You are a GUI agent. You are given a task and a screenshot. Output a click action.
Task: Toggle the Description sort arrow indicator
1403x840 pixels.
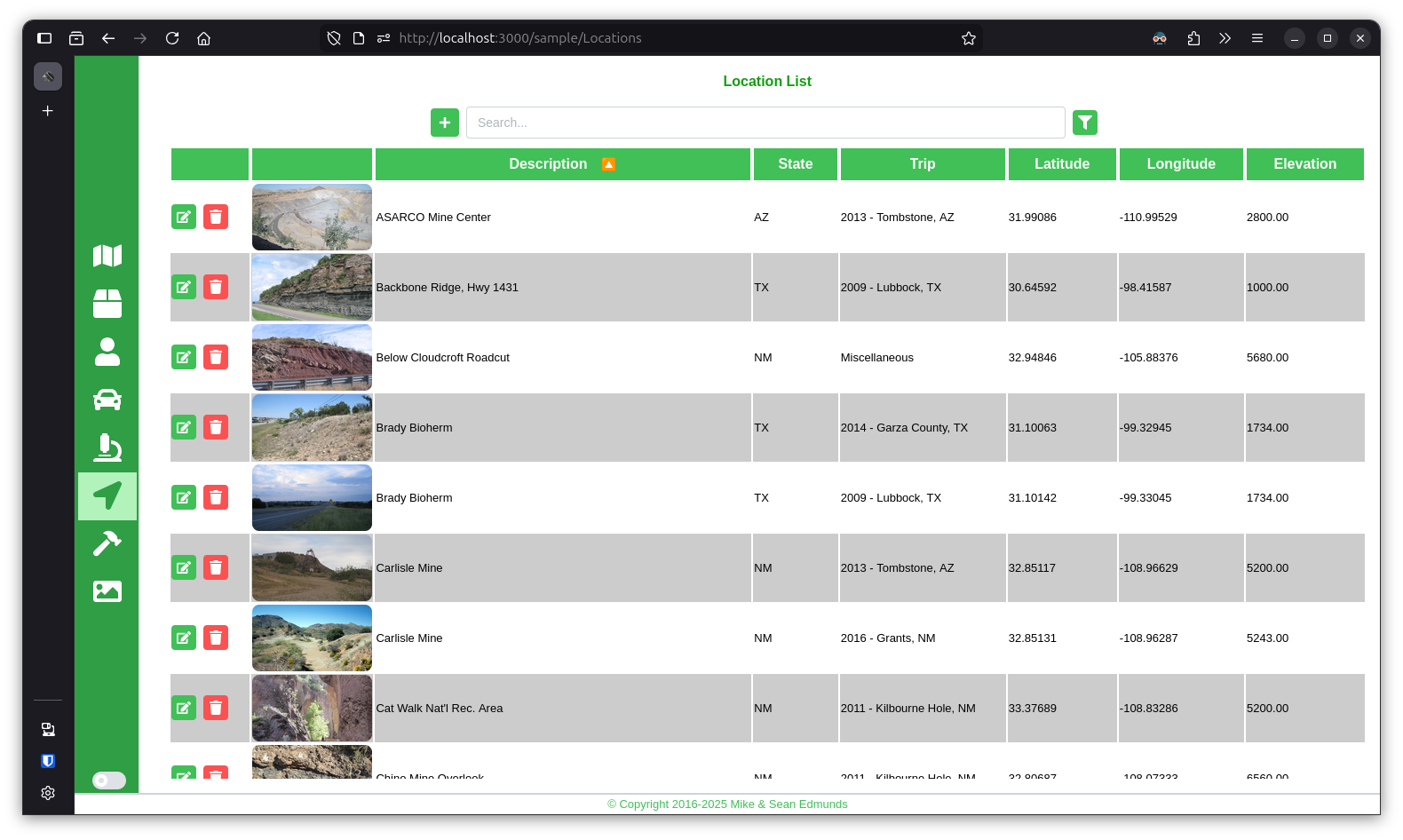tap(608, 164)
